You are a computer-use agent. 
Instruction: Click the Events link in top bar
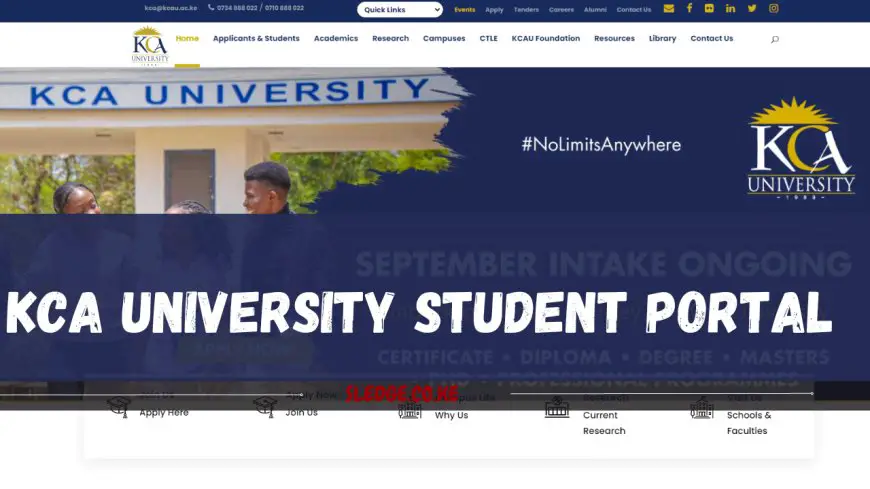coord(464,9)
